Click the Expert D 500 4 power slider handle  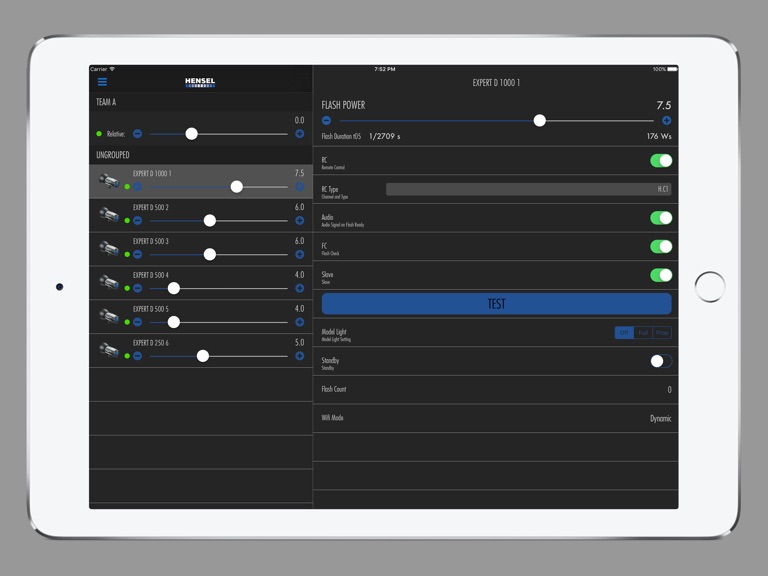tap(173, 288)
